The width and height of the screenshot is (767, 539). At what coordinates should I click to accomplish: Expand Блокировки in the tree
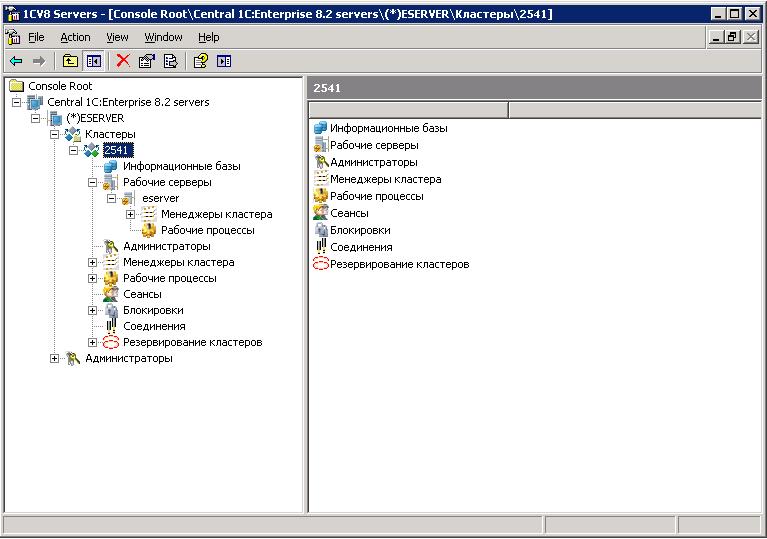pyautogui.click(x=92, y=311)
